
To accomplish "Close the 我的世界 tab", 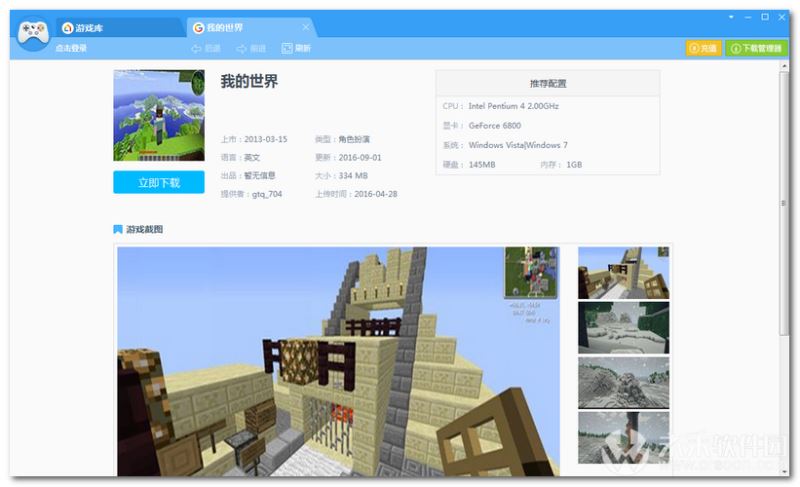I will [x=306, y=27].
